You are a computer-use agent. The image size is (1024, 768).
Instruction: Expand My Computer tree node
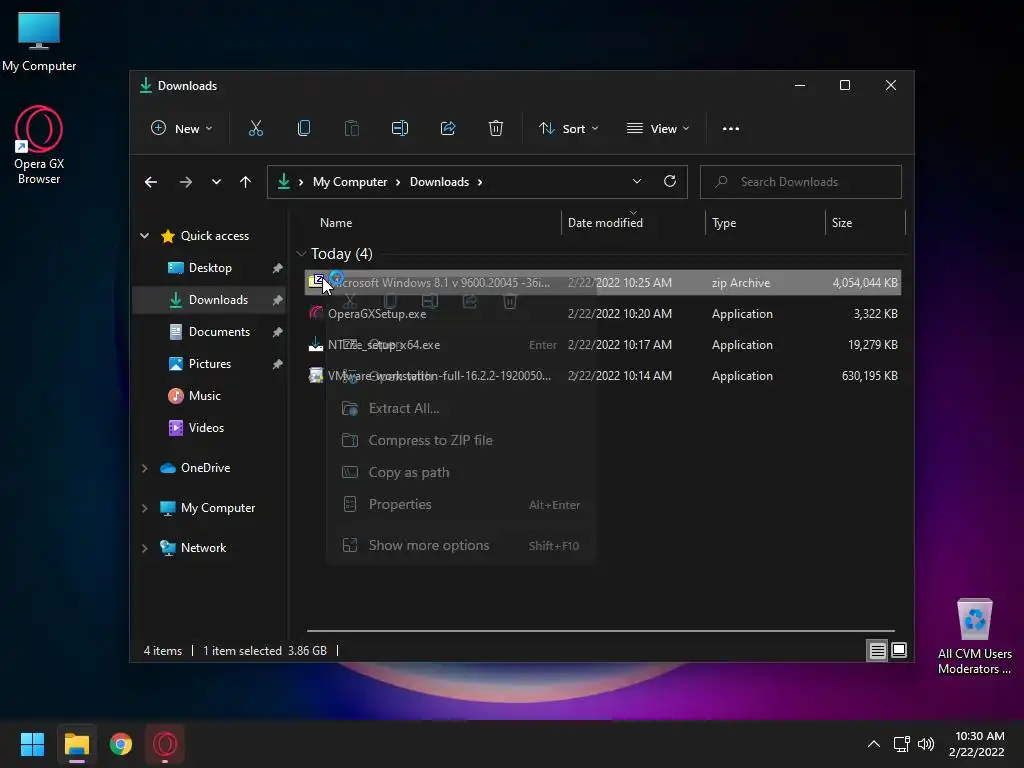click(144, 508)
